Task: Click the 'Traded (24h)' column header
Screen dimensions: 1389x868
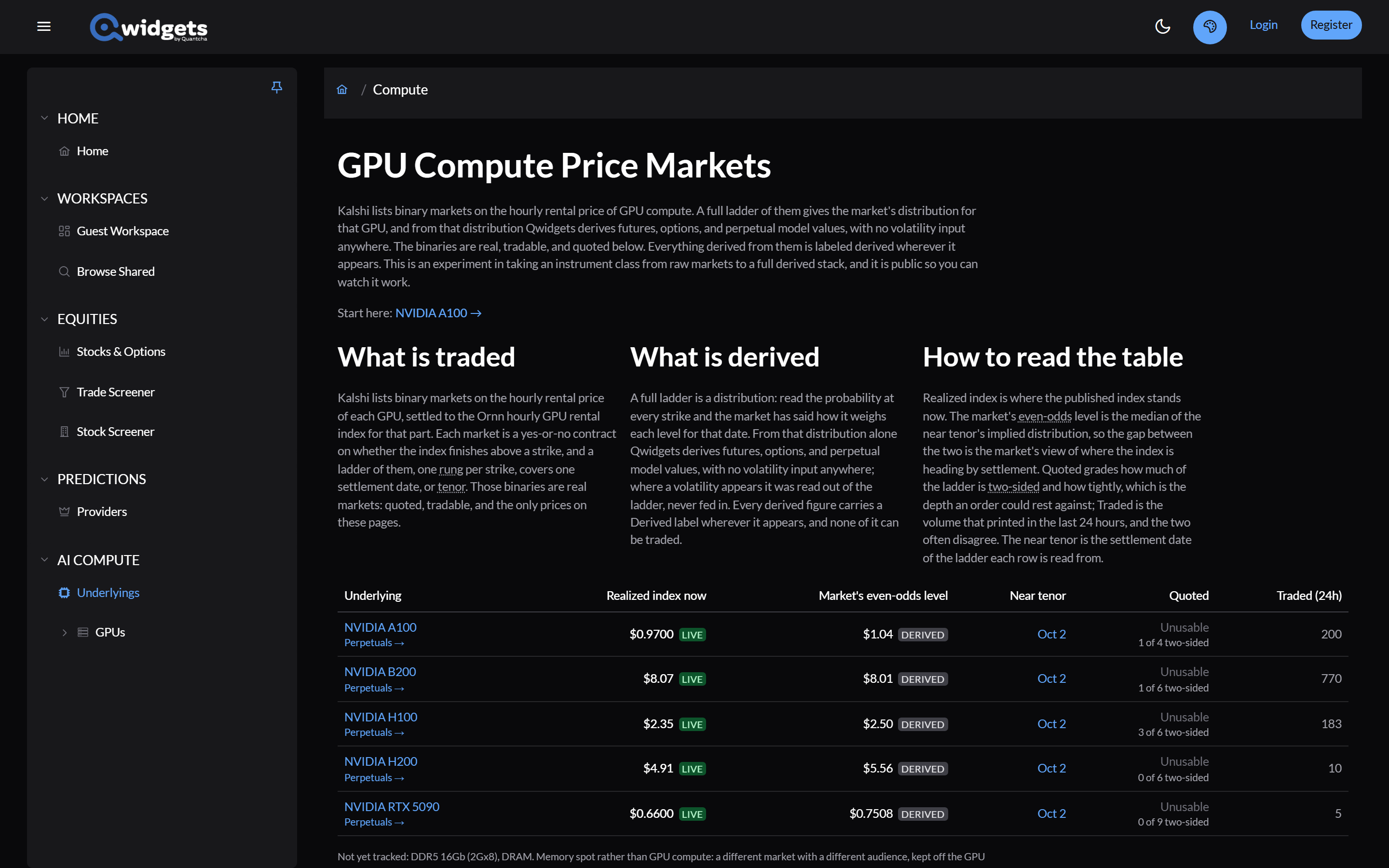Action: (x=1308, y=596)
